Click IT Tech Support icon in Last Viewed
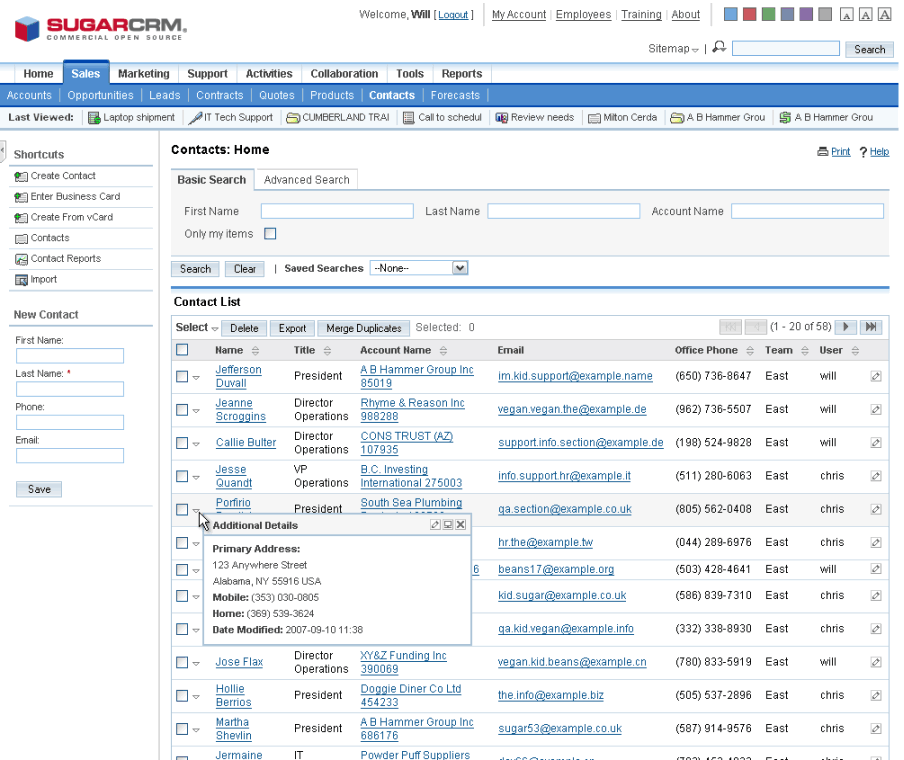 point(195,118)
